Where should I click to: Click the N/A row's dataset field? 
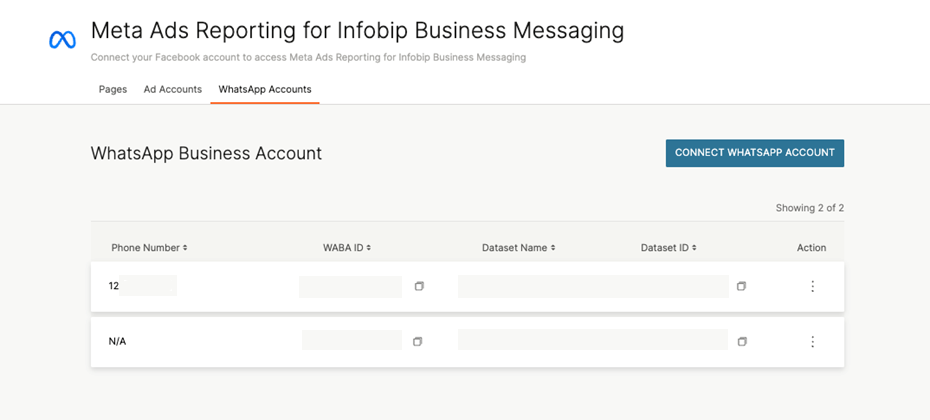[x=592, y=340]
